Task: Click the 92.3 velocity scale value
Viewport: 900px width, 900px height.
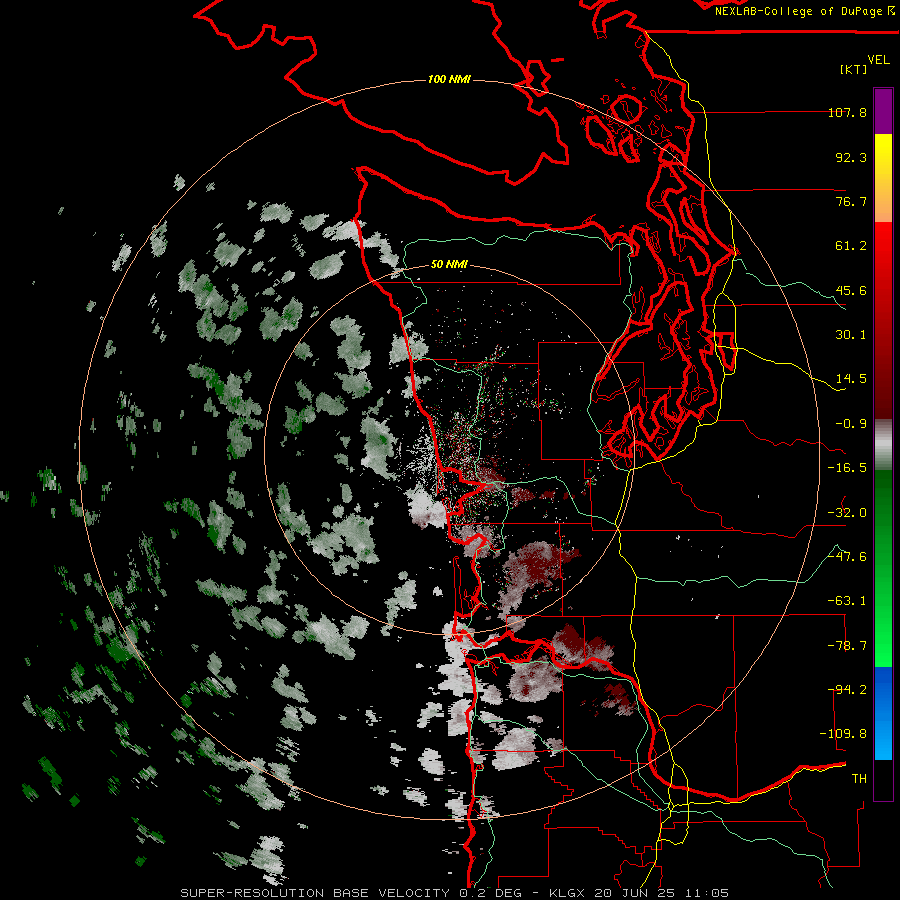Action: [x=851, y=157]
